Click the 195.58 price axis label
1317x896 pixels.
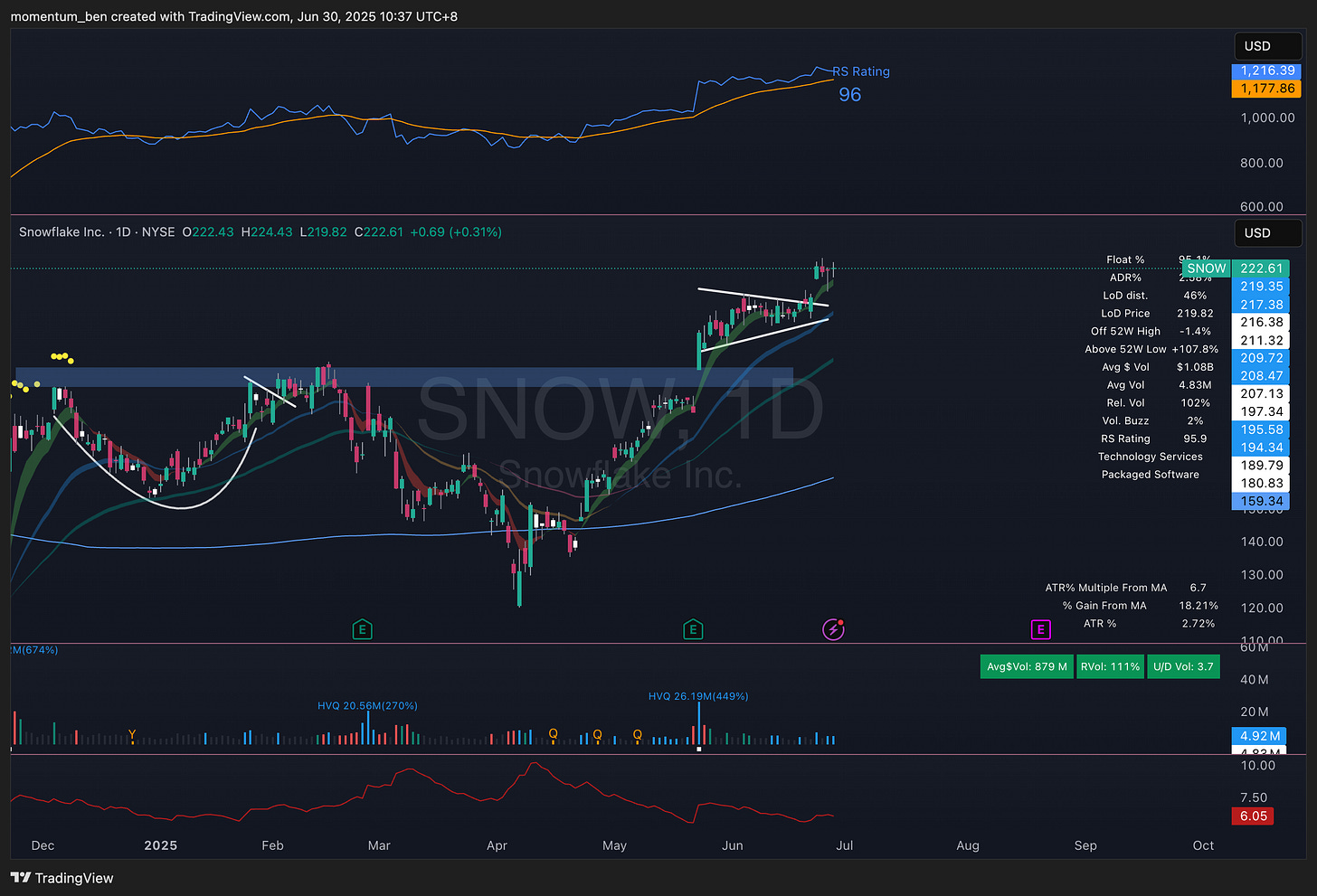tap(1261, 429)
